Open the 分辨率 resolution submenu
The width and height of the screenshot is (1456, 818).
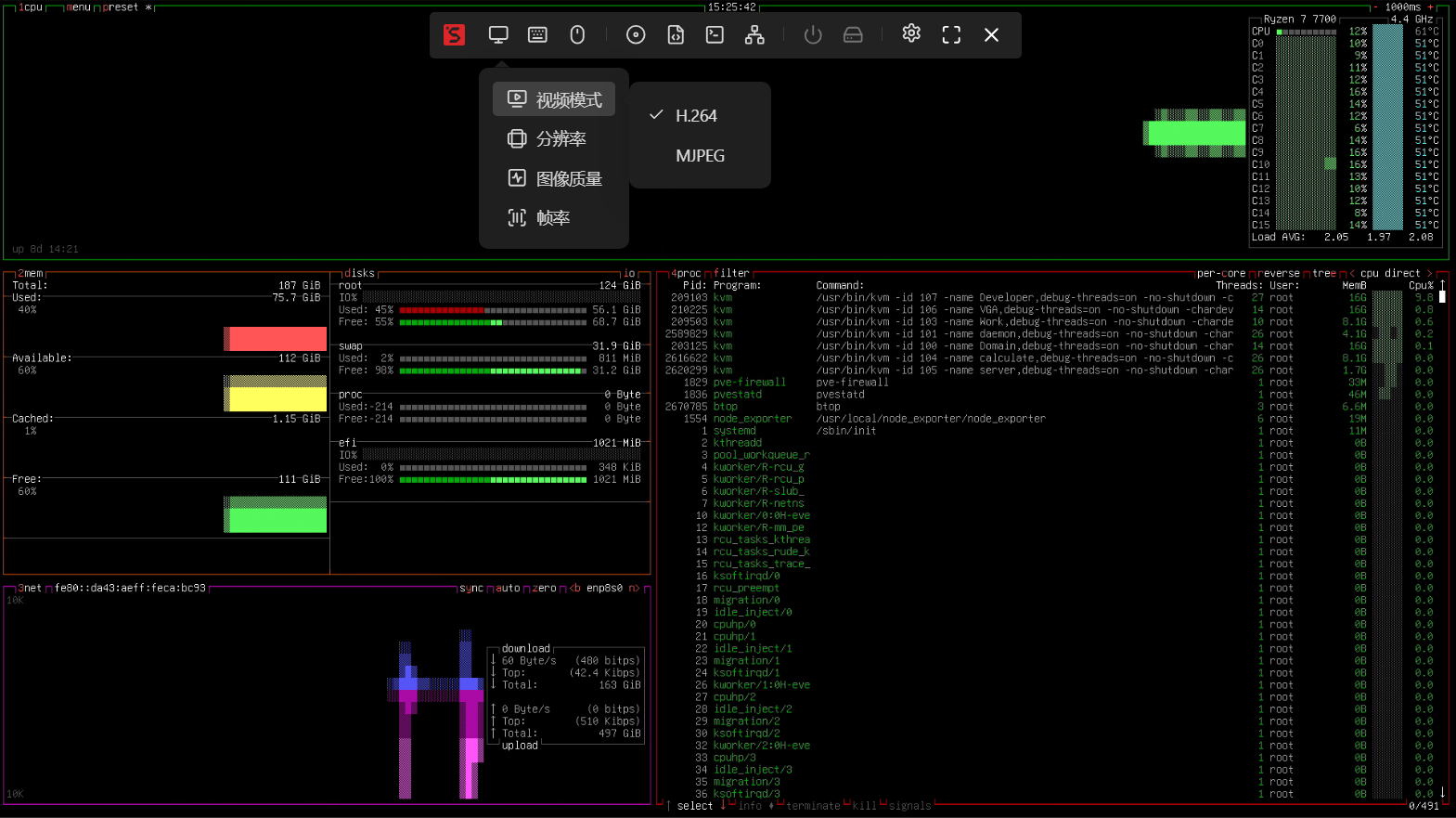pyautogui.click(x=554, y=139)
